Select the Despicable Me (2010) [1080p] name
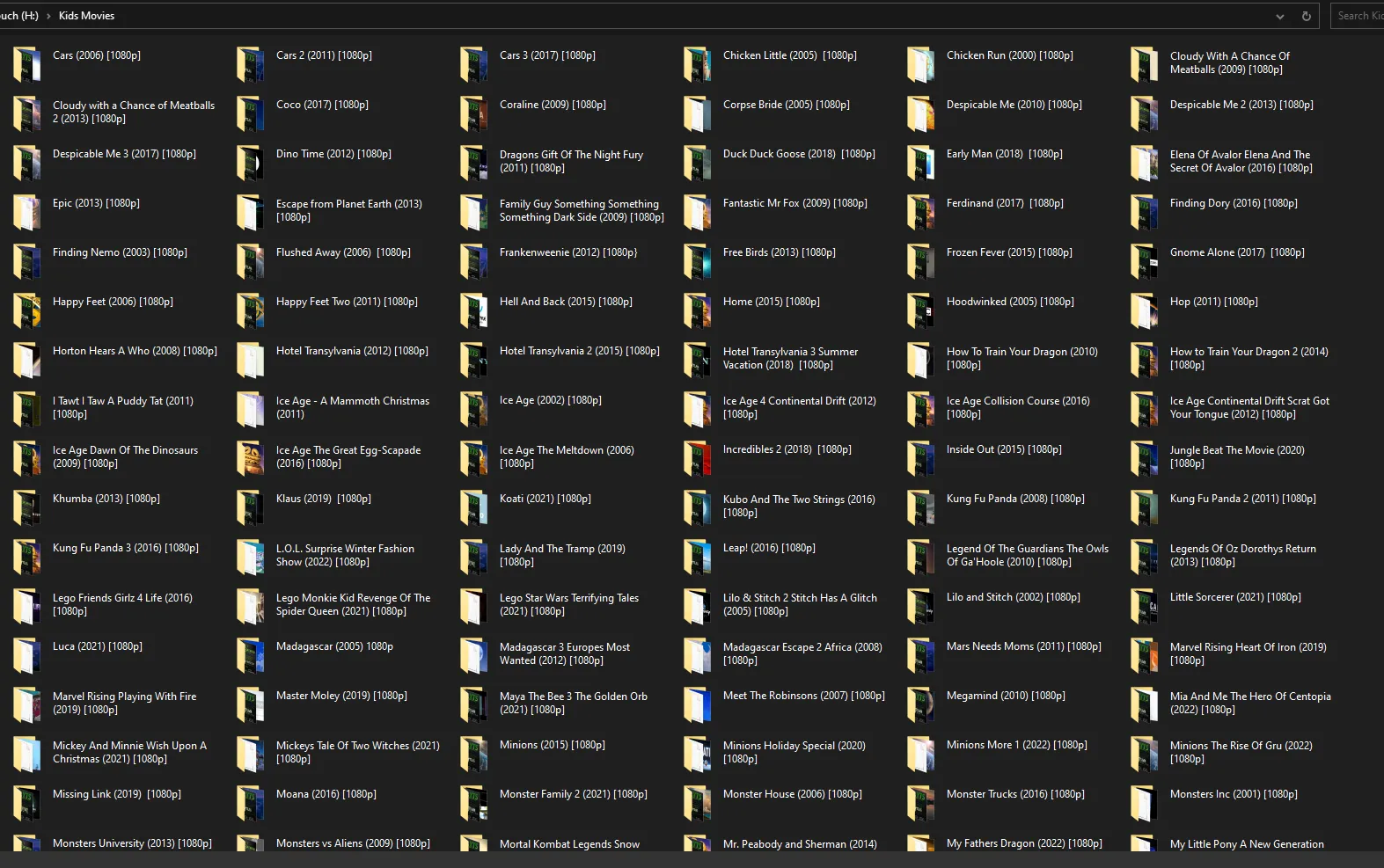This screenshot has width=1384, height=868. [1014, 105]
